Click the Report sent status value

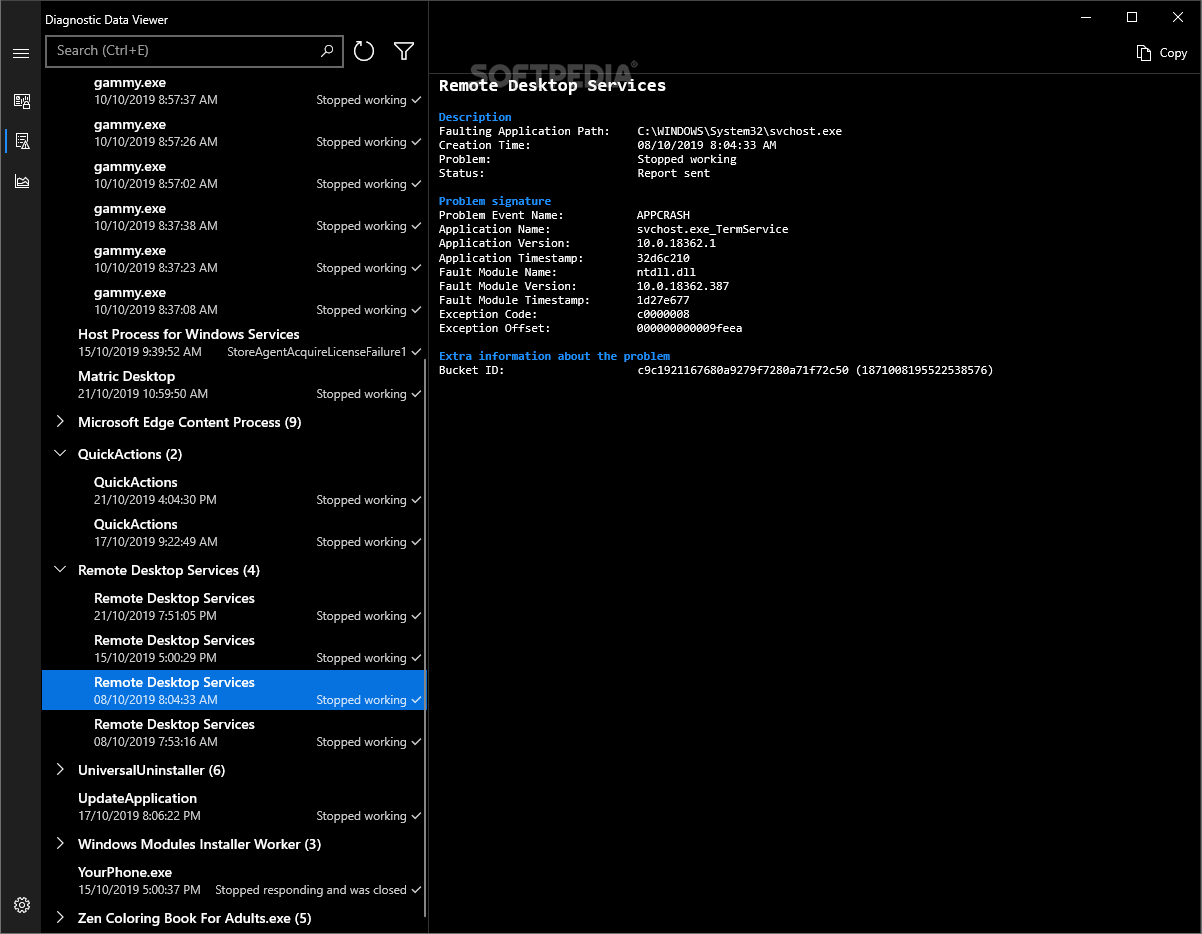click(673, 173)
